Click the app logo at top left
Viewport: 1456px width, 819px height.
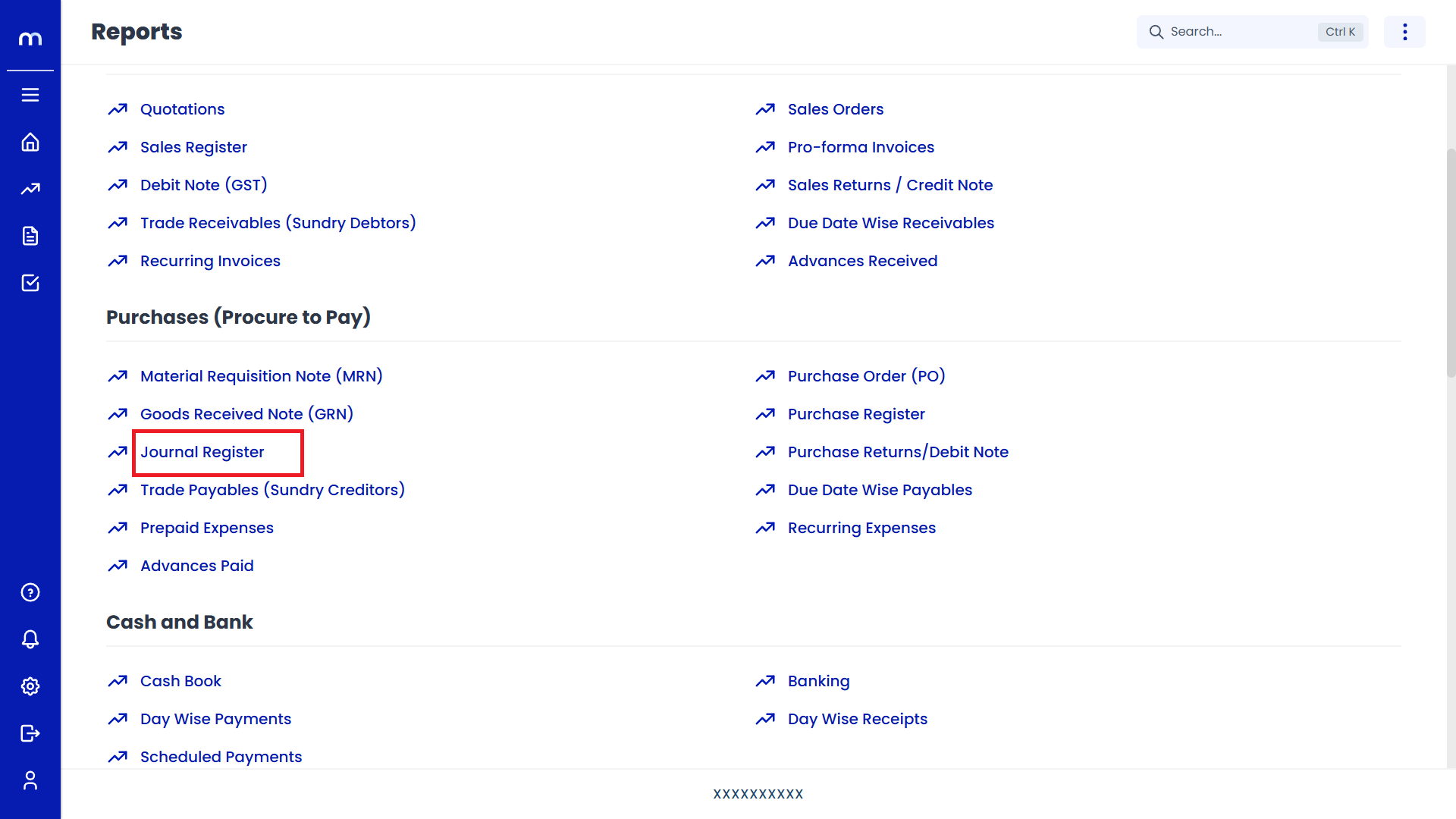point(30,38)
